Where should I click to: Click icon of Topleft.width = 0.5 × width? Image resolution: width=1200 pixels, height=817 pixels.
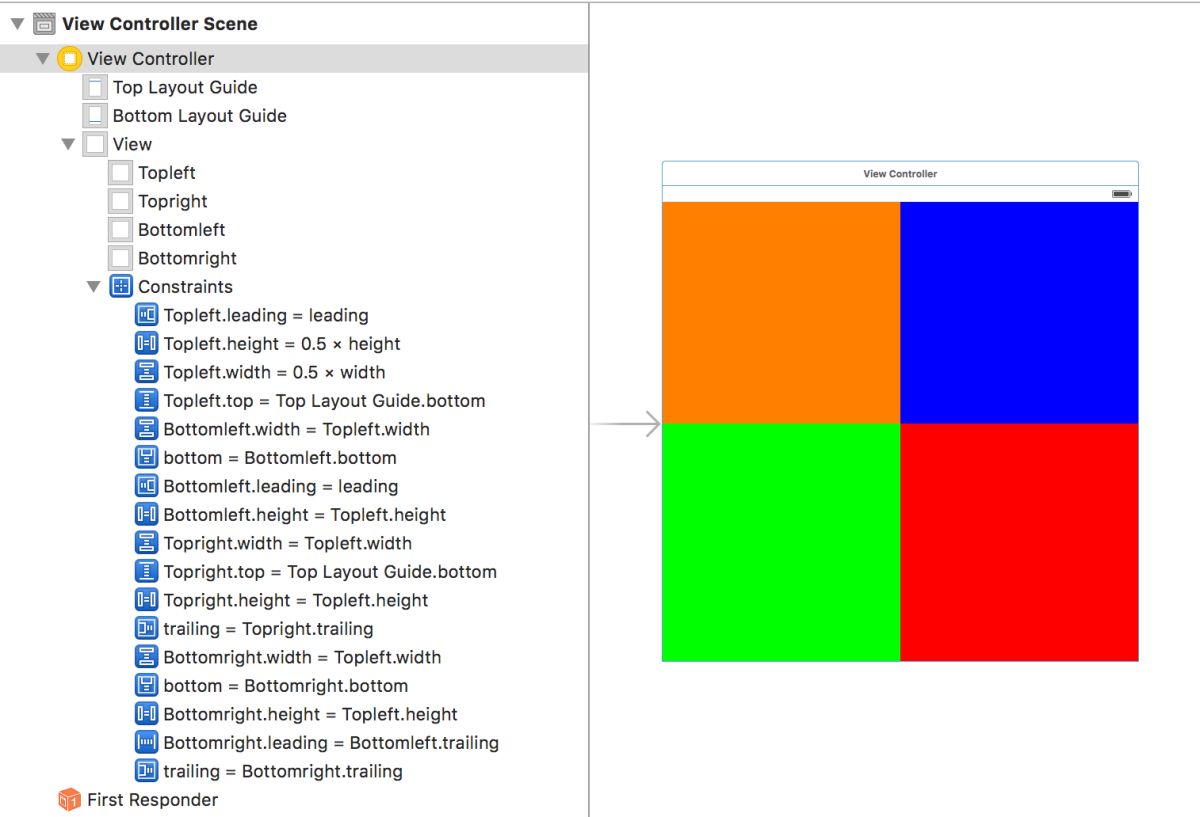point(146,372)
